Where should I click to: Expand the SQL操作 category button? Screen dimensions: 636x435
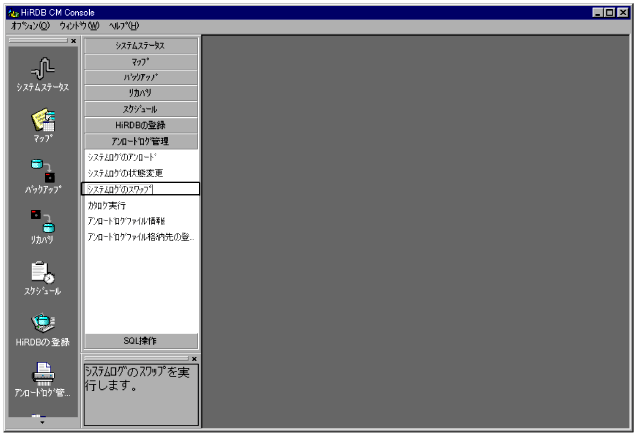click(141, 341)
